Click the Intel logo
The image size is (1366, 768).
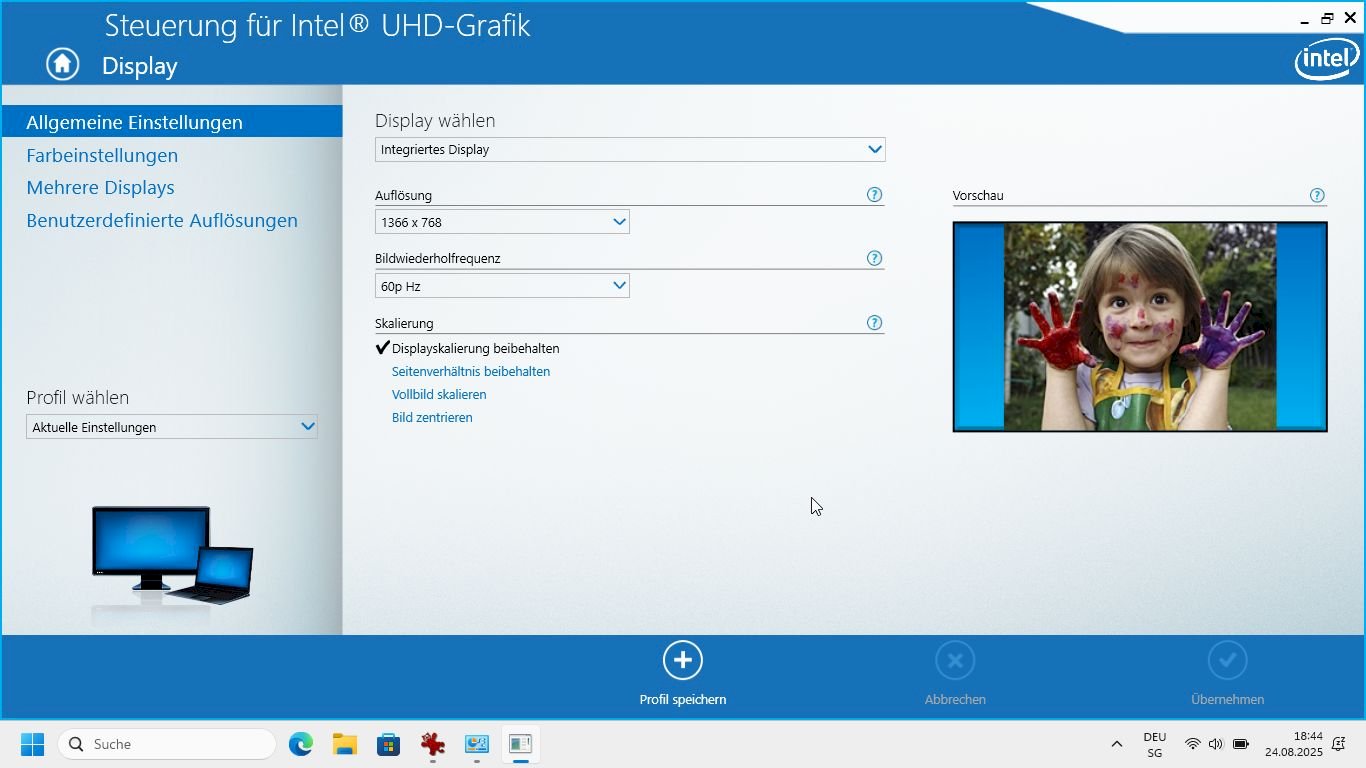coord(1326,60)
